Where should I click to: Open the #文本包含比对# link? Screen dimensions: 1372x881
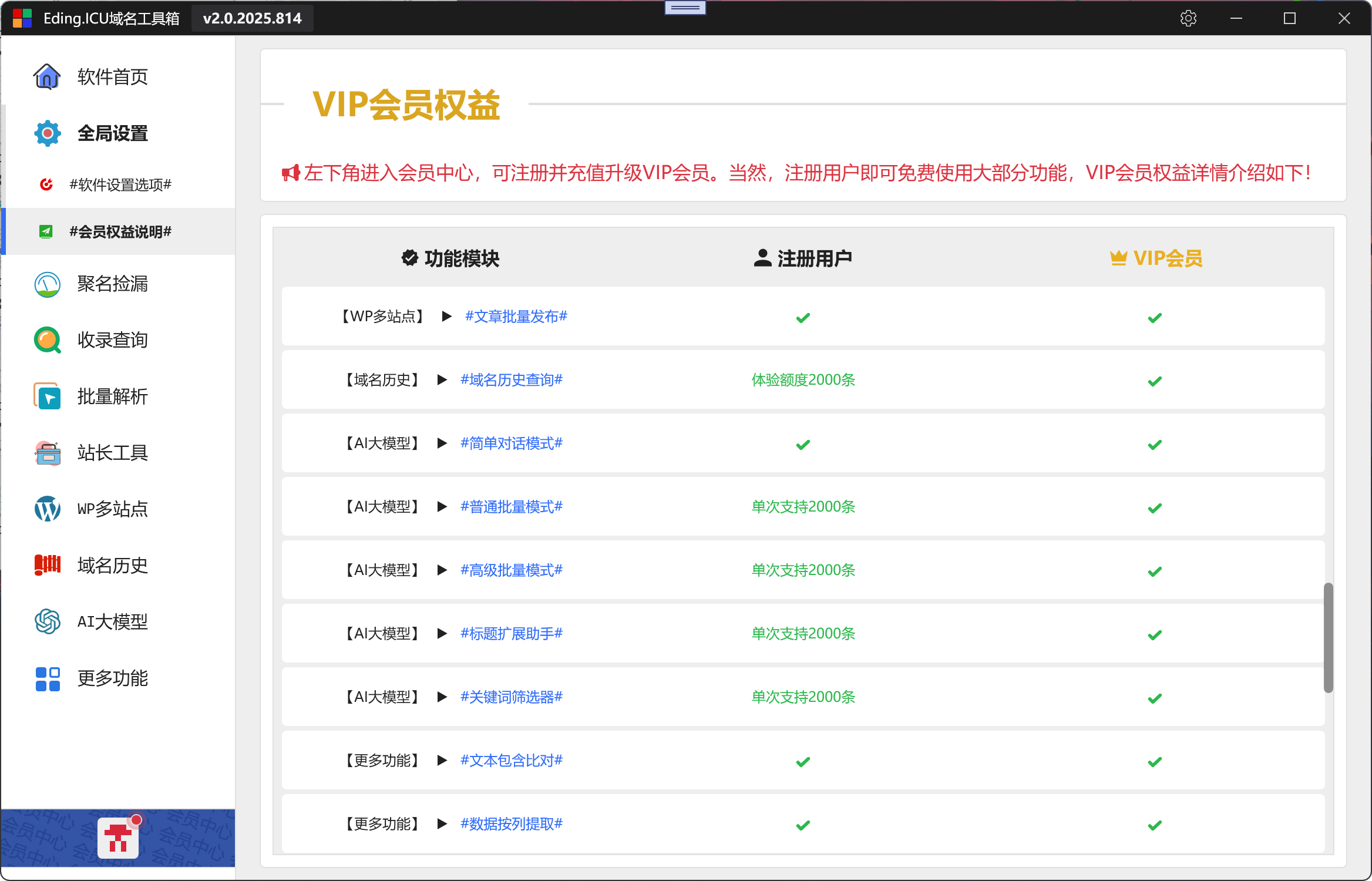(512, 761)
